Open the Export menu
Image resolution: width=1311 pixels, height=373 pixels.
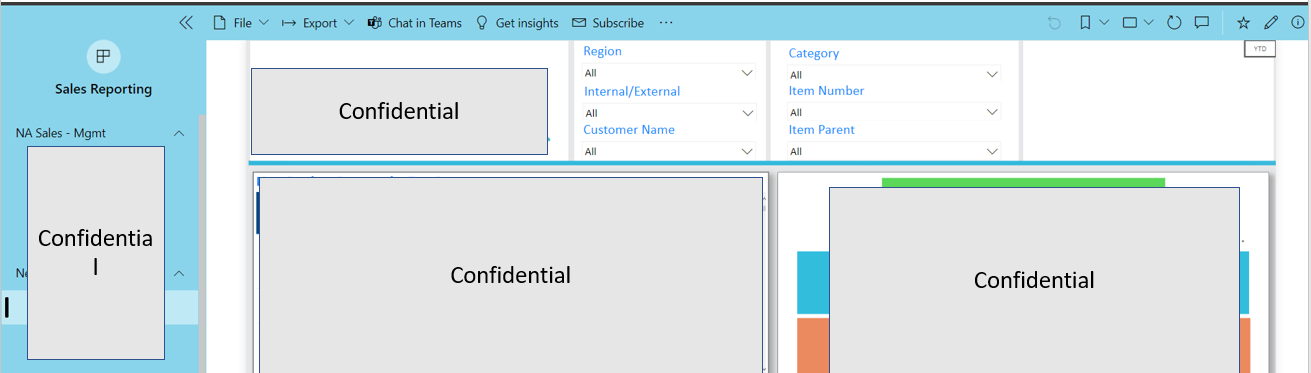(x=318, y=22)
